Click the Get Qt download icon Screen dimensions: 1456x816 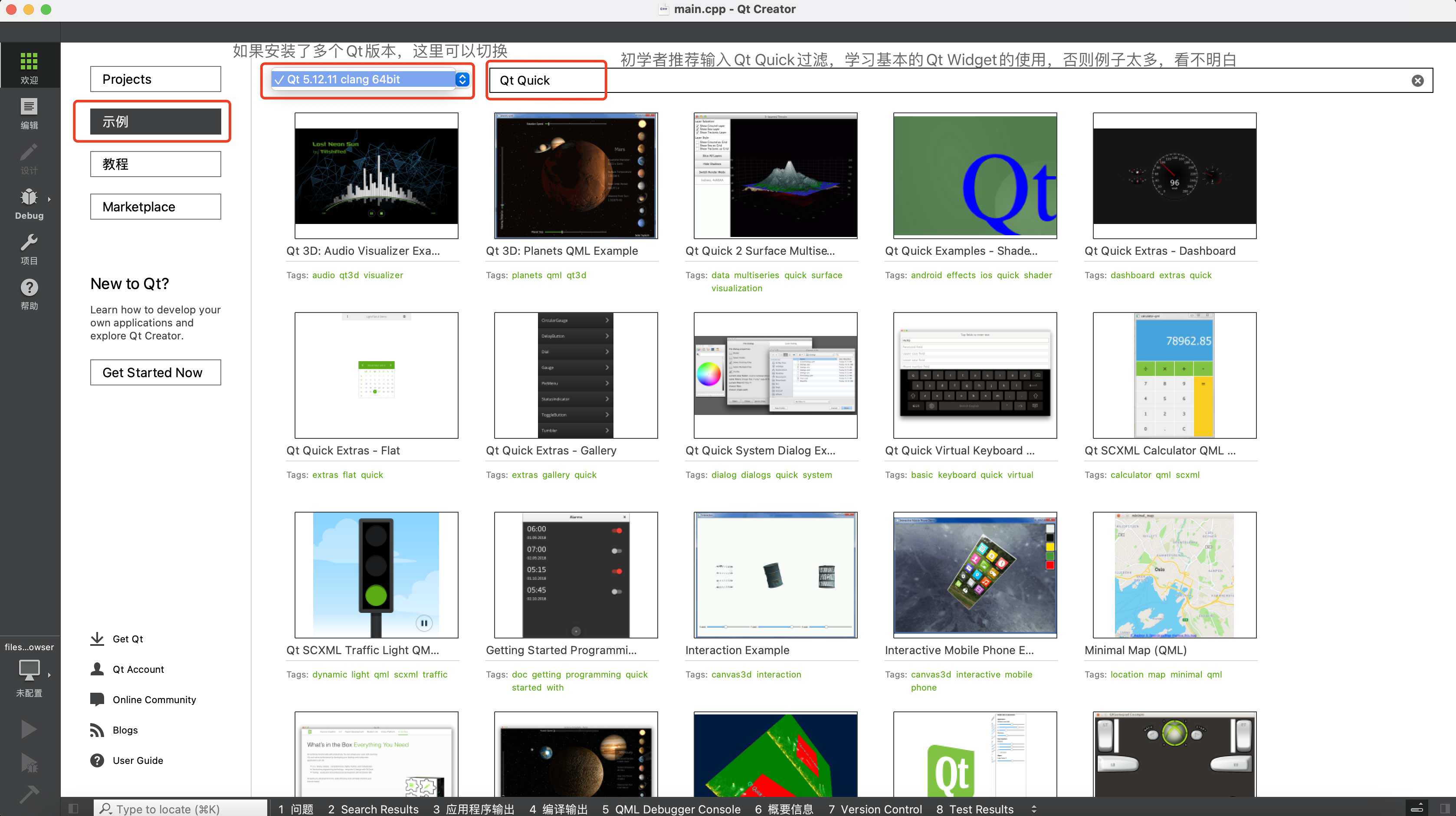pyautogui.click(x=97, y=638)
